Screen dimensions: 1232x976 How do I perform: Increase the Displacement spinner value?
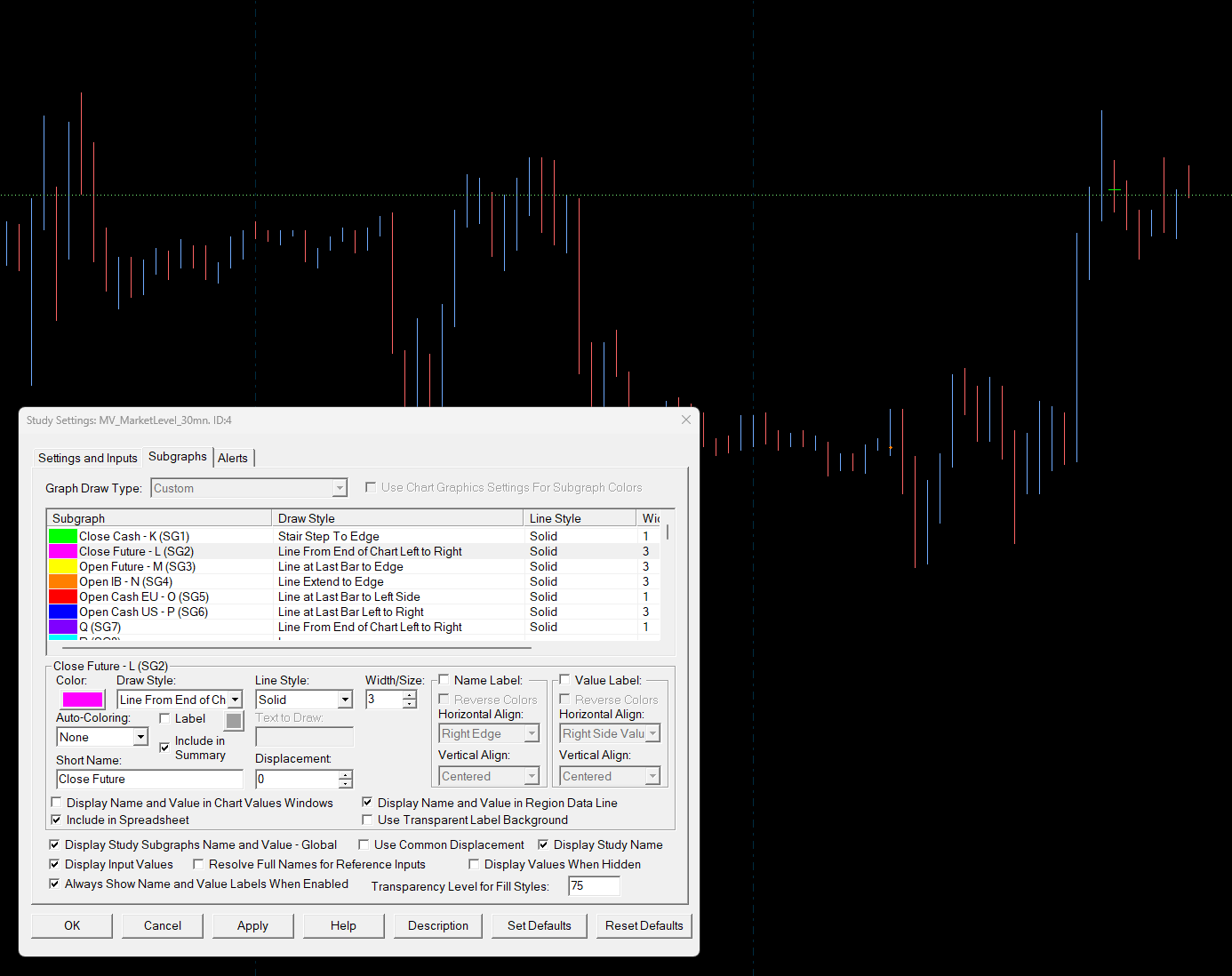pyautogui.click(x=345, y=774)
